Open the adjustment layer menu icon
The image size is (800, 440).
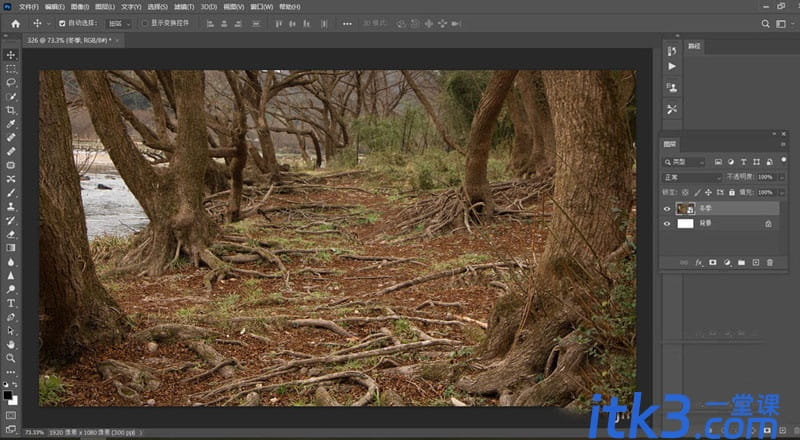pyautogui.click(x=727, y=262)
